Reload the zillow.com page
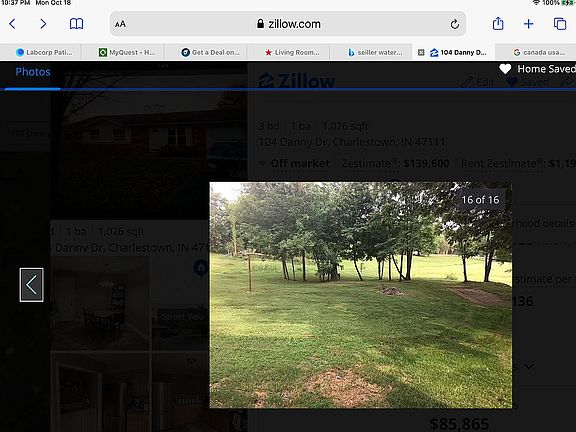576x432 pixels. click(454, 24)
